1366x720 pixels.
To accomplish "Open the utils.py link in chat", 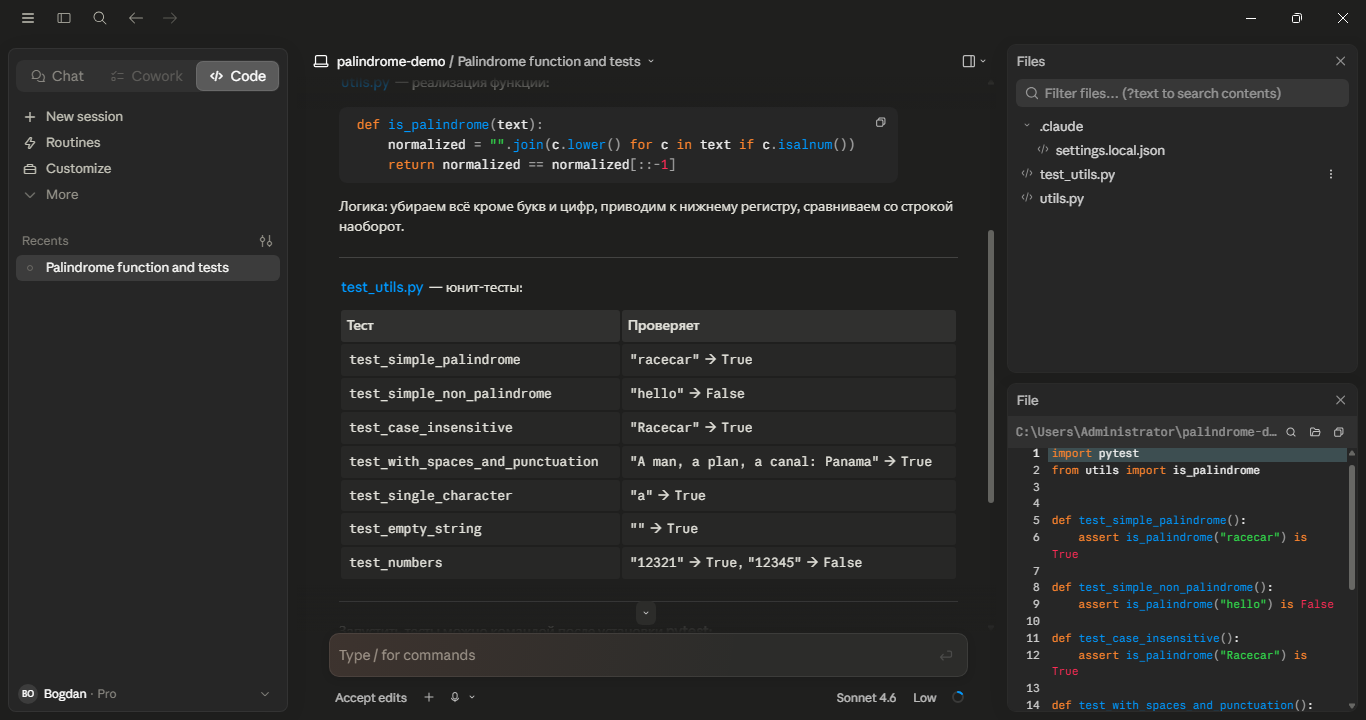I will click(365, 83).
